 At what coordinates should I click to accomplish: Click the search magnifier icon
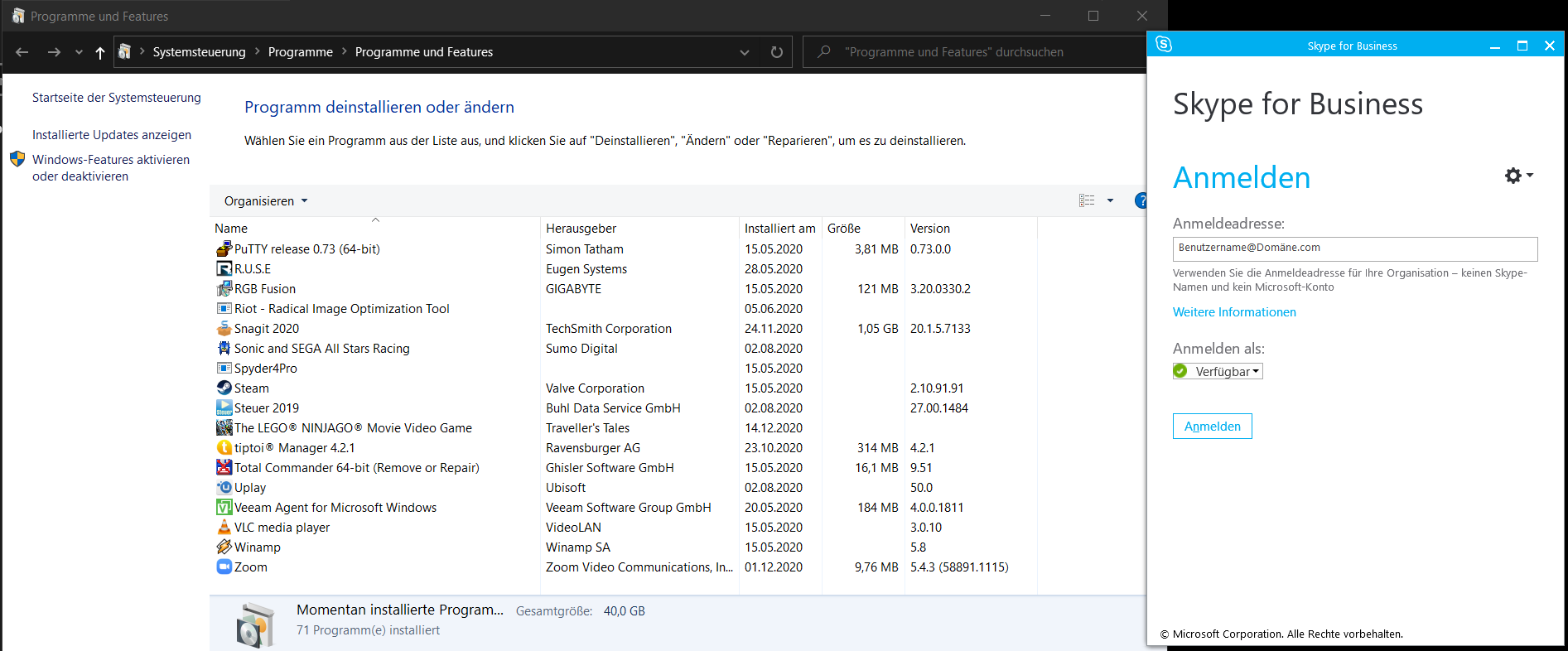point(824,52)
